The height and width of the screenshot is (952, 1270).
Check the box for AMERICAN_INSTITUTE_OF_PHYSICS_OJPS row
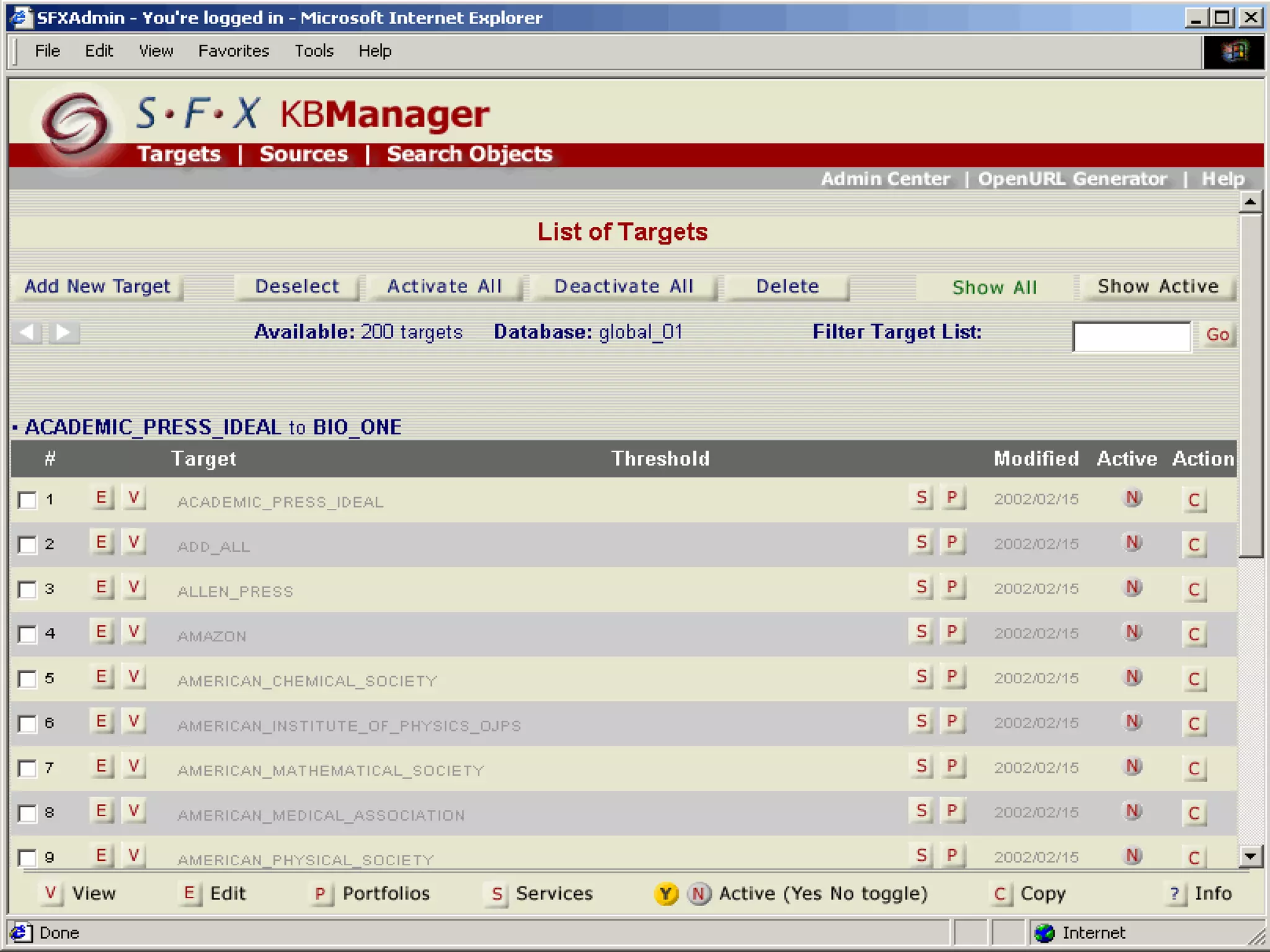coord(27,723)
